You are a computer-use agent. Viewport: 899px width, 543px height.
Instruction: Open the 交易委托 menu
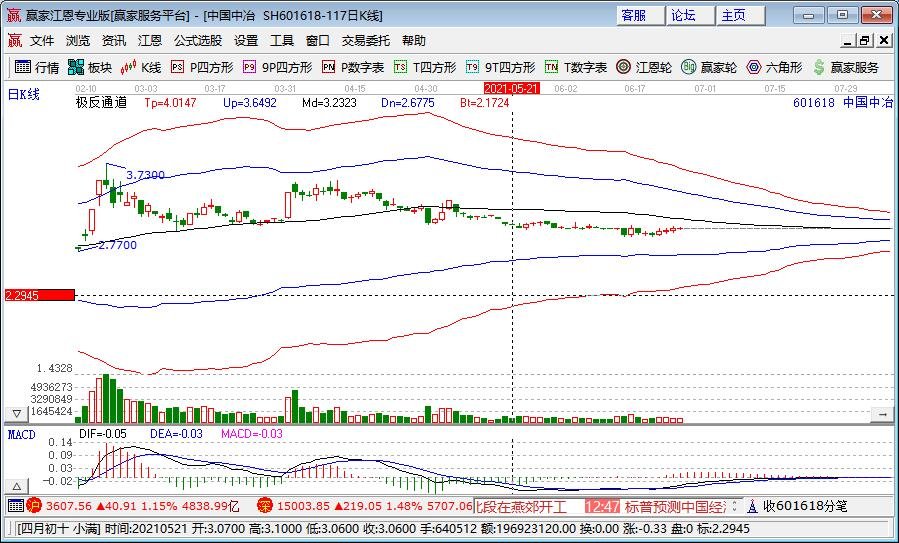click(x=366, y=41)
